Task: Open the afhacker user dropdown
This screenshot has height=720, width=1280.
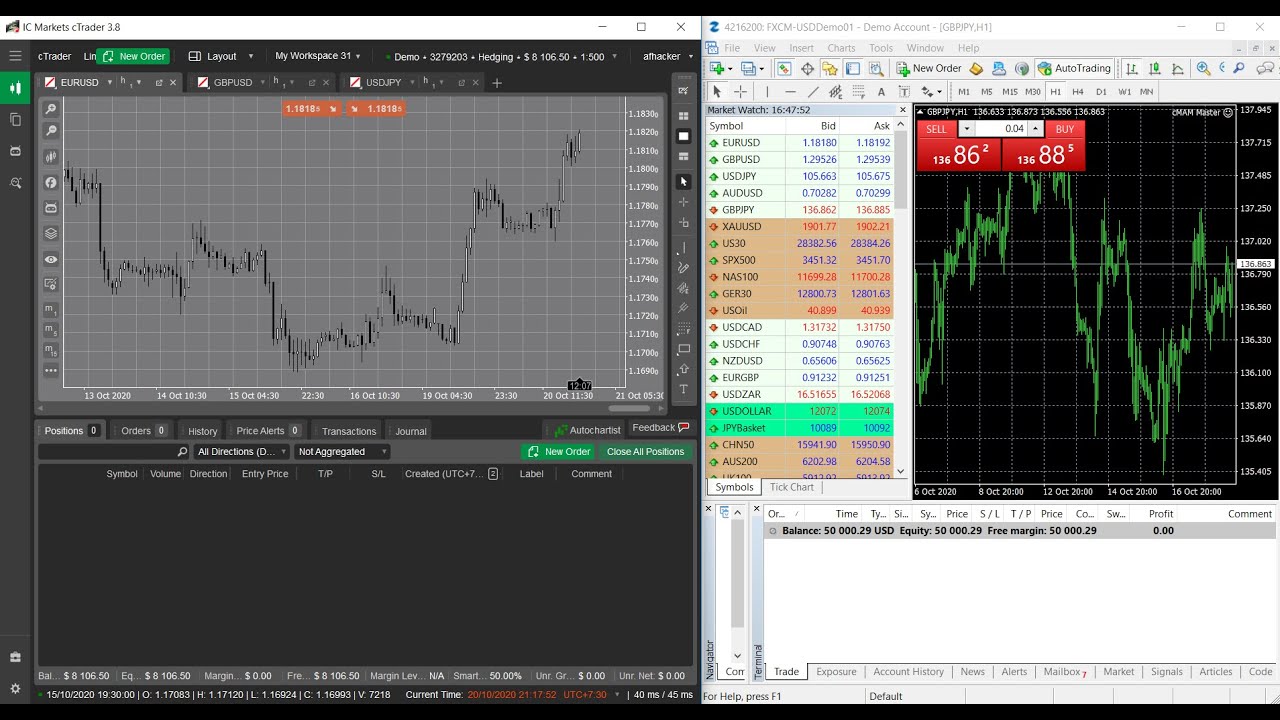Action: pyautogui.click(x=667, y=57)
